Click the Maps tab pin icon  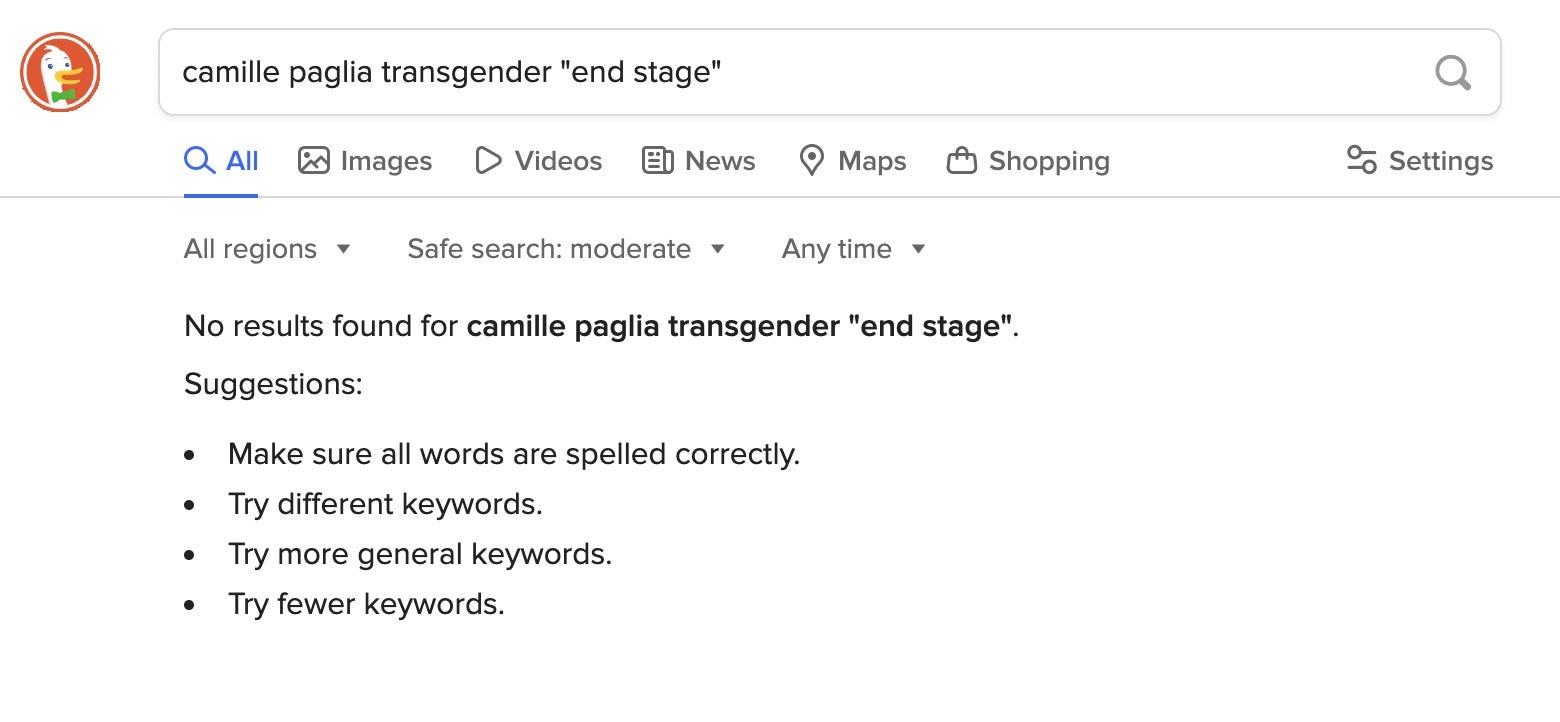(811, 160)
